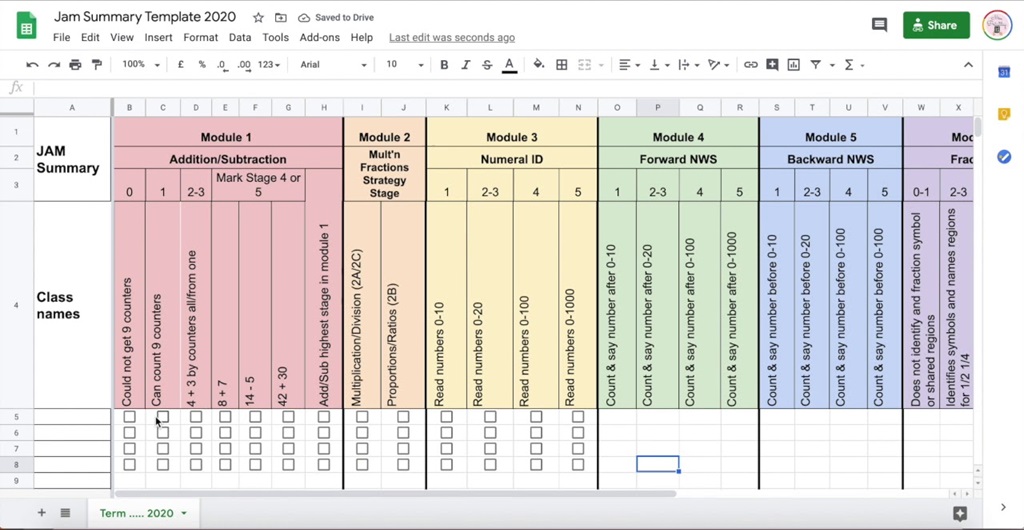The height and width of the screenshot is (530, 1024).
Task: Tick row 6 '4 + 3 by counters' checkbox
Action: coord(196,432)
